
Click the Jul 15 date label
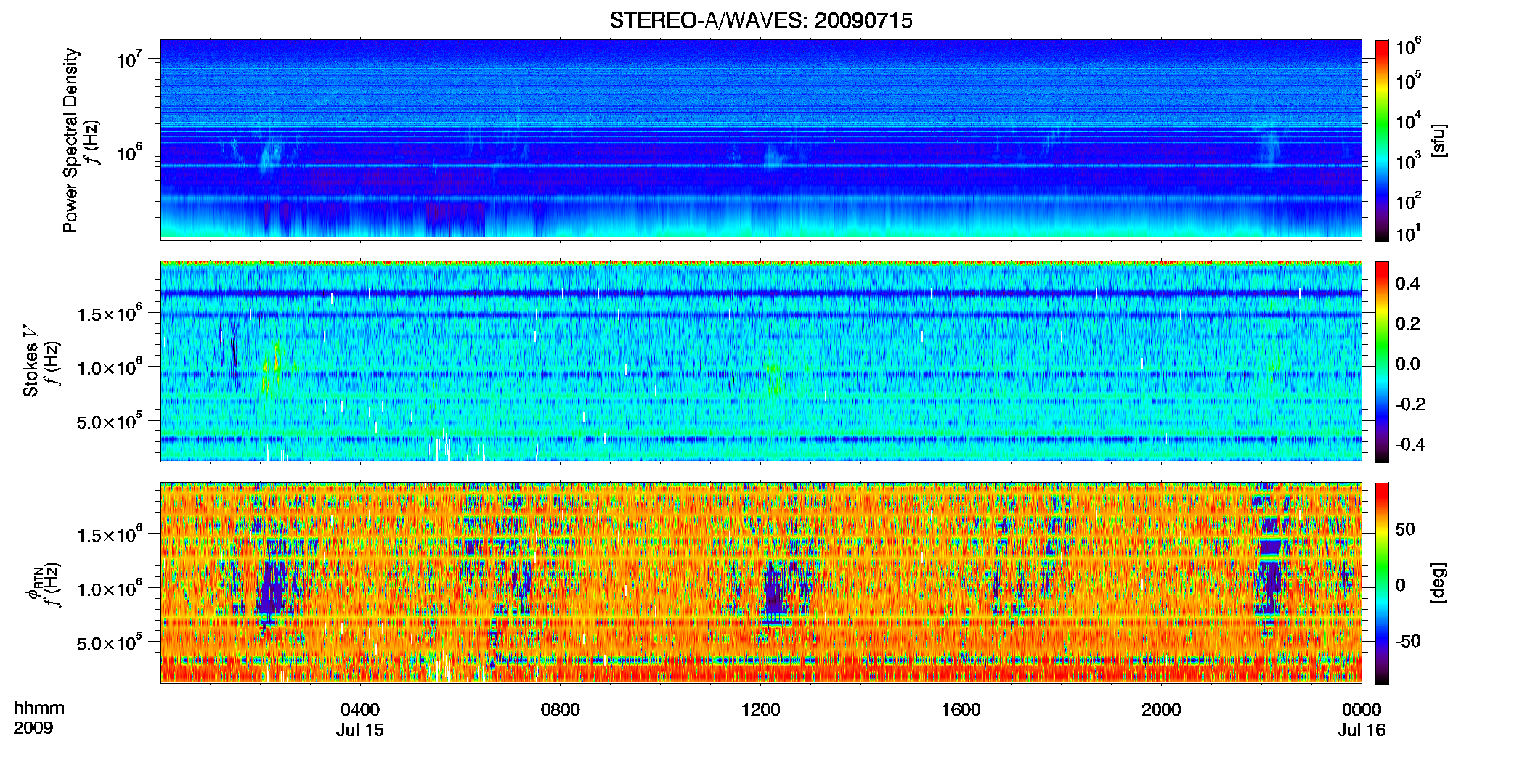(x=360, y=730)
